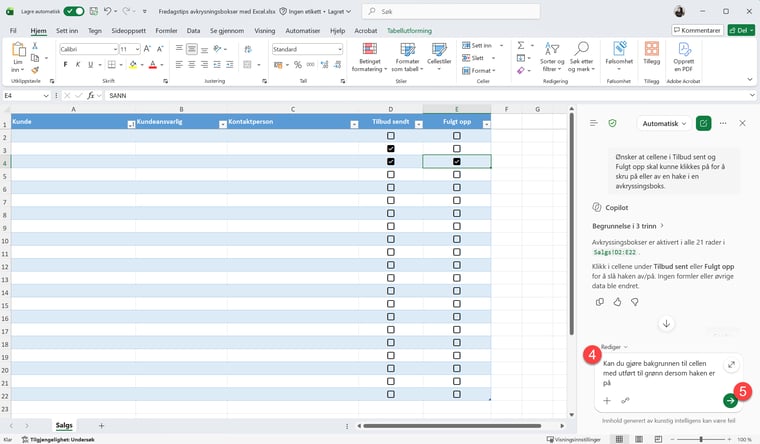This screenshot has height=444, width=760.
Task: Open Cellestiler (cell styles) gallery
Action: pos(439,57)
